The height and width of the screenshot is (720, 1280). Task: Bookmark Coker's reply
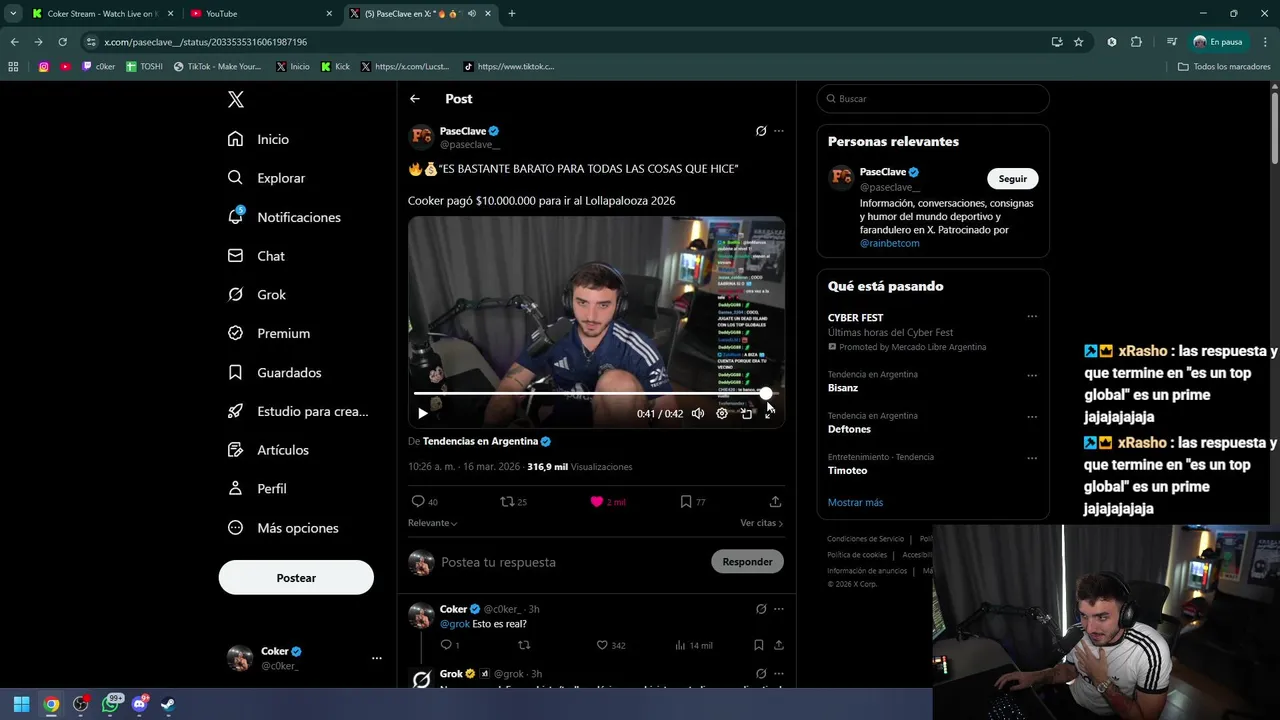point(759,645)
